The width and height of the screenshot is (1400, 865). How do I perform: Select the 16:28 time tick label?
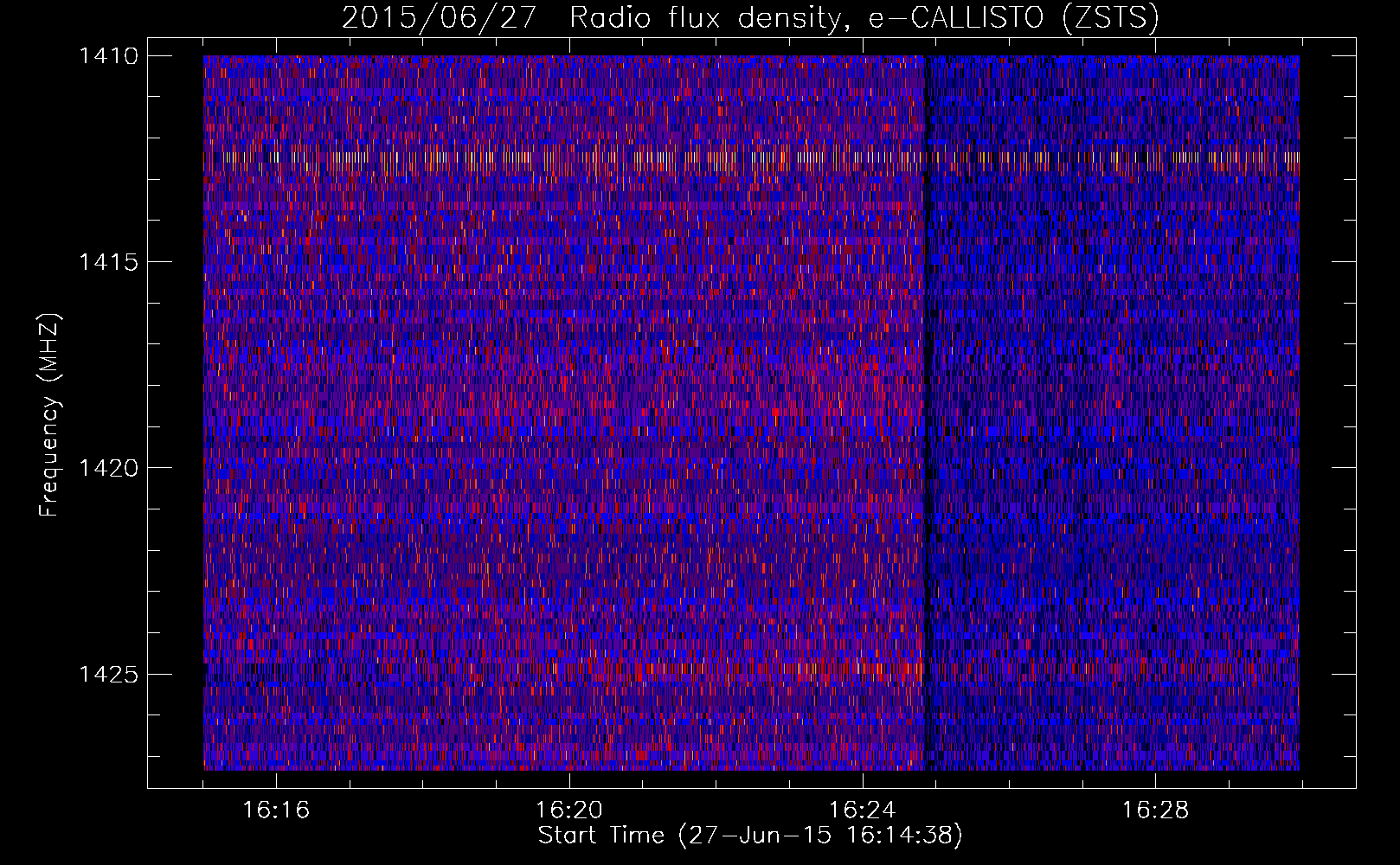1156,810
